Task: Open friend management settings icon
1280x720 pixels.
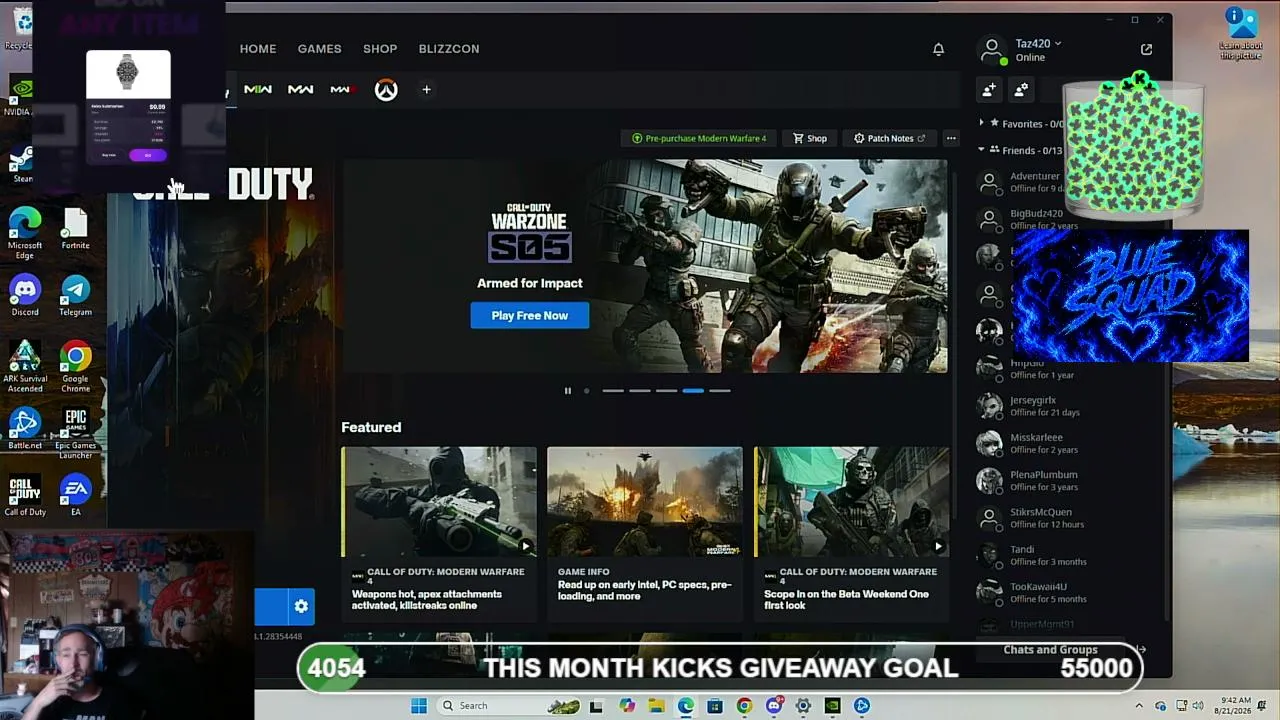Action: (1021, 90)
